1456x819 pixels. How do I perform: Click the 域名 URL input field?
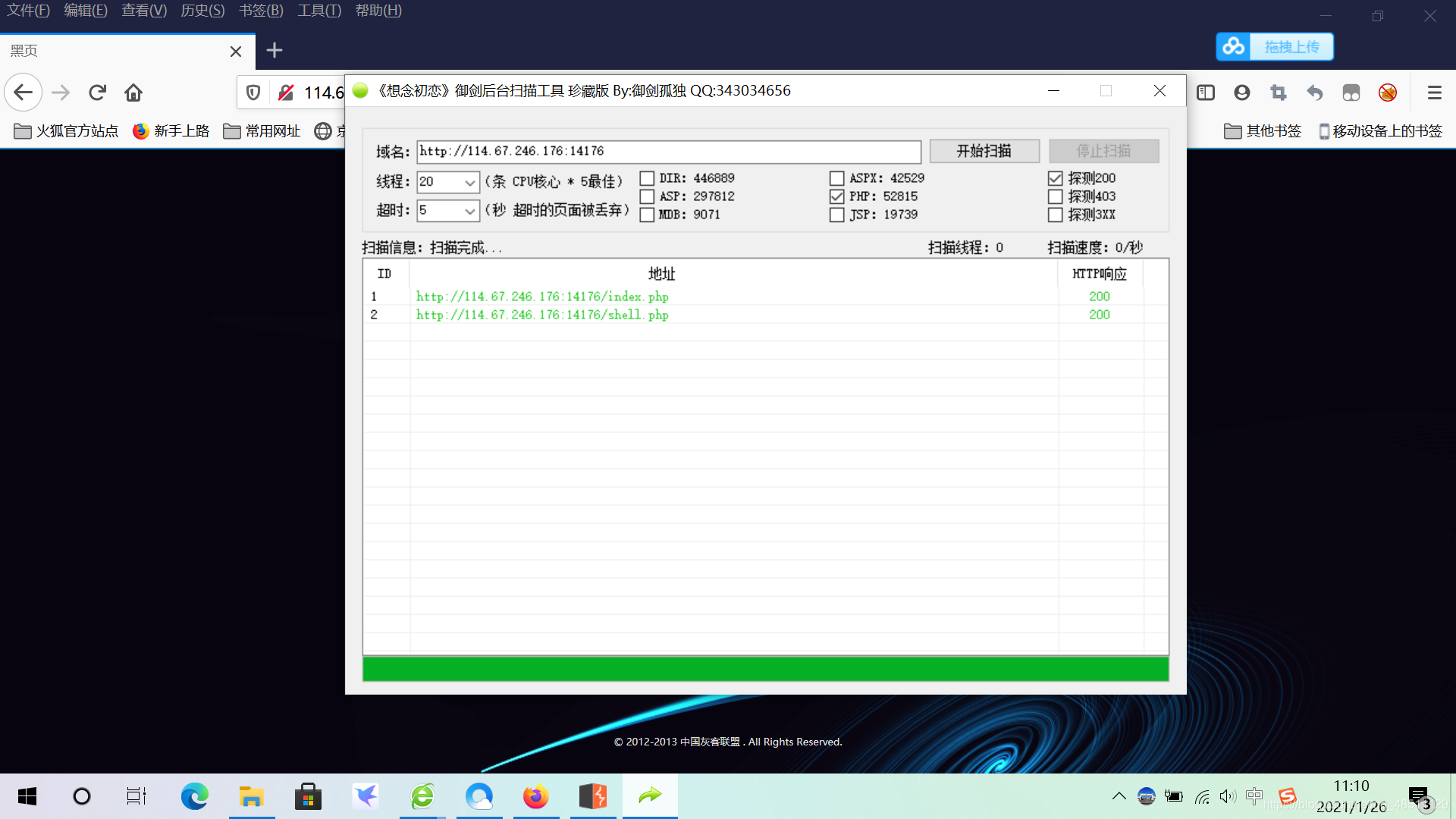pyautogui.click(x=669, y=152)
